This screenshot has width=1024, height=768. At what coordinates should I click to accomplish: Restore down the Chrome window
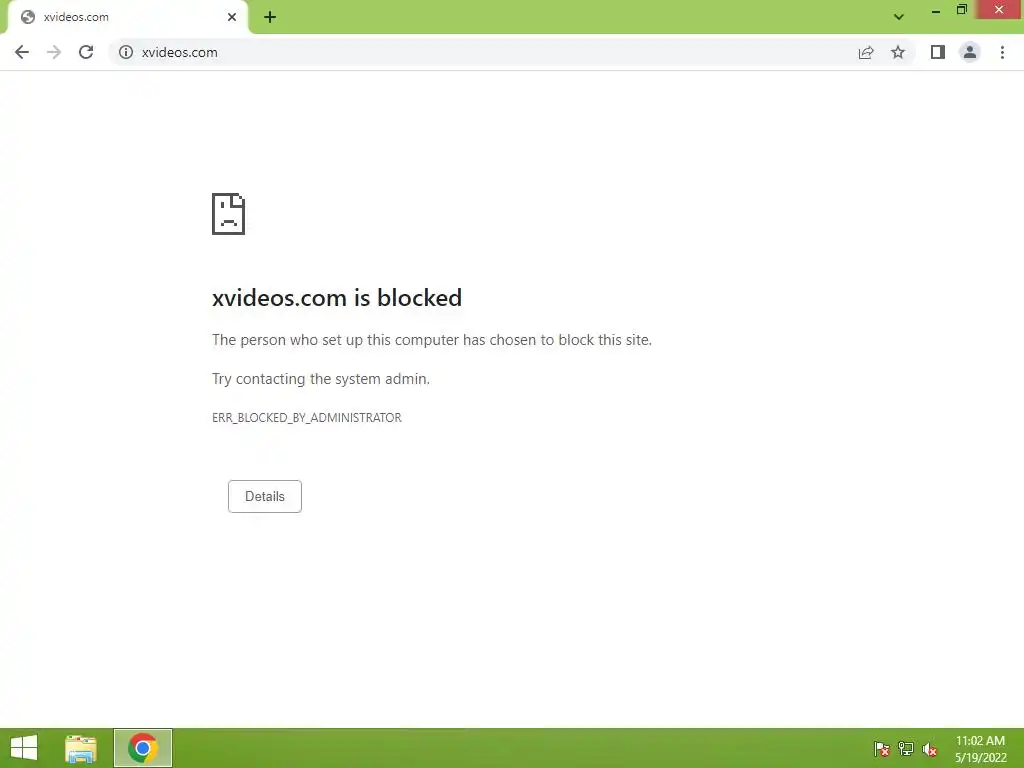pos(962,10)
